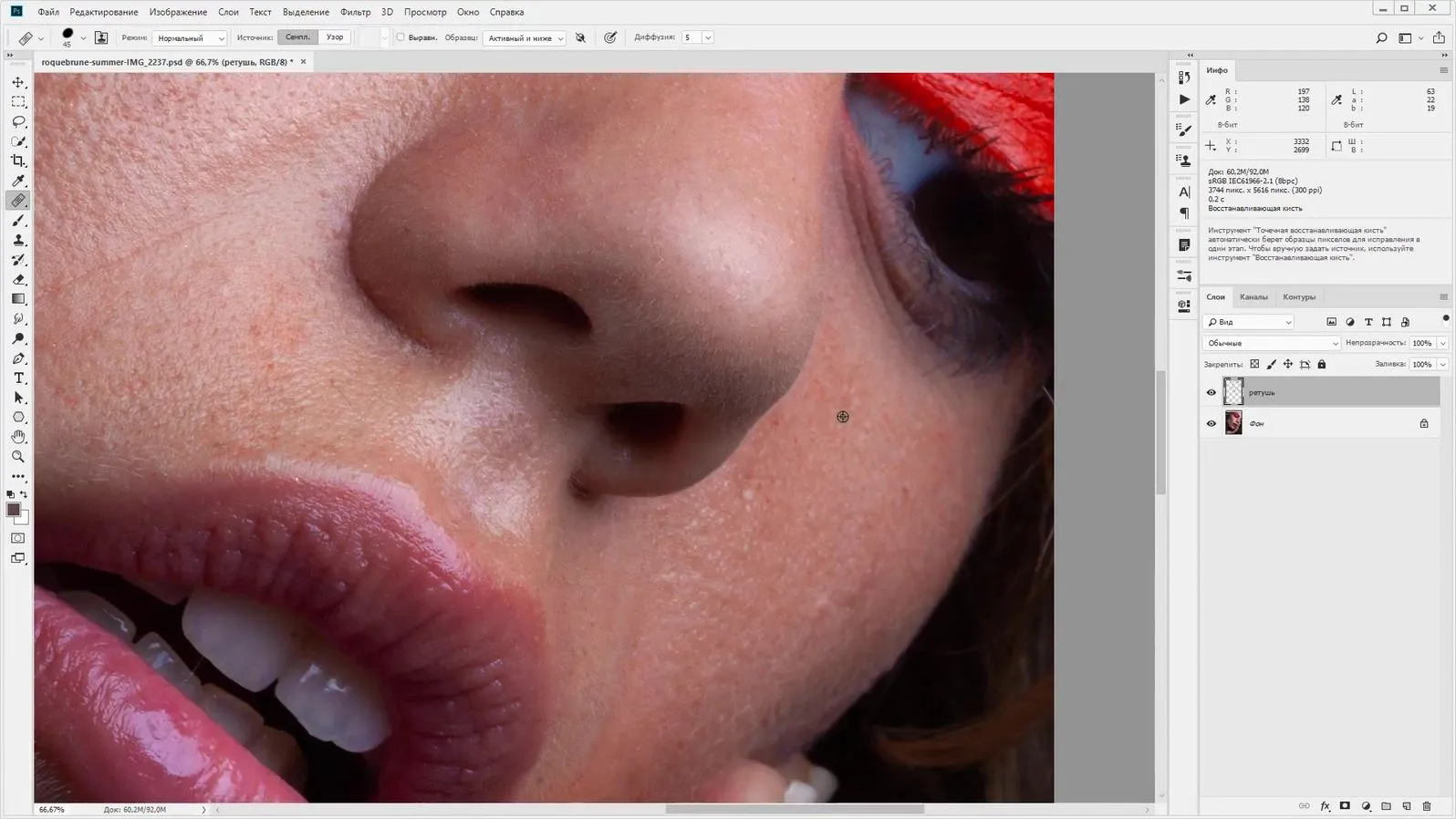Open the Фильтр menu
Image resolution: width=1456 pixels, height=819 pixels.
[355, 12]
